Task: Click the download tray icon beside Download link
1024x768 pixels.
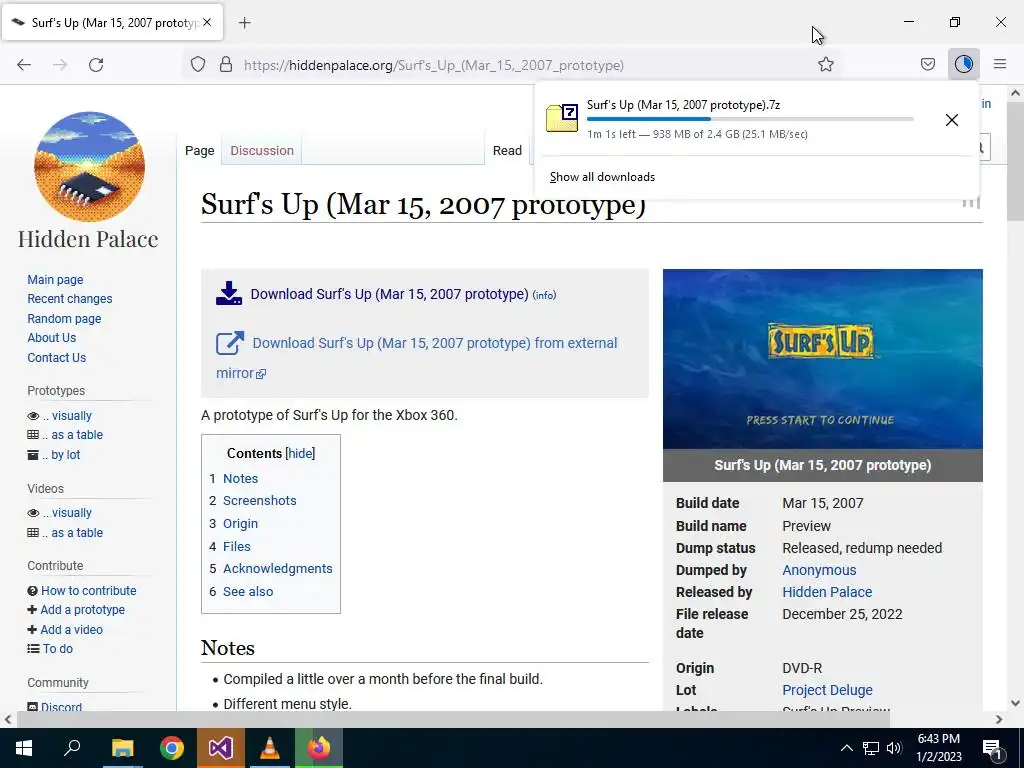Action: pyautogui.click(x=229, y=294)
